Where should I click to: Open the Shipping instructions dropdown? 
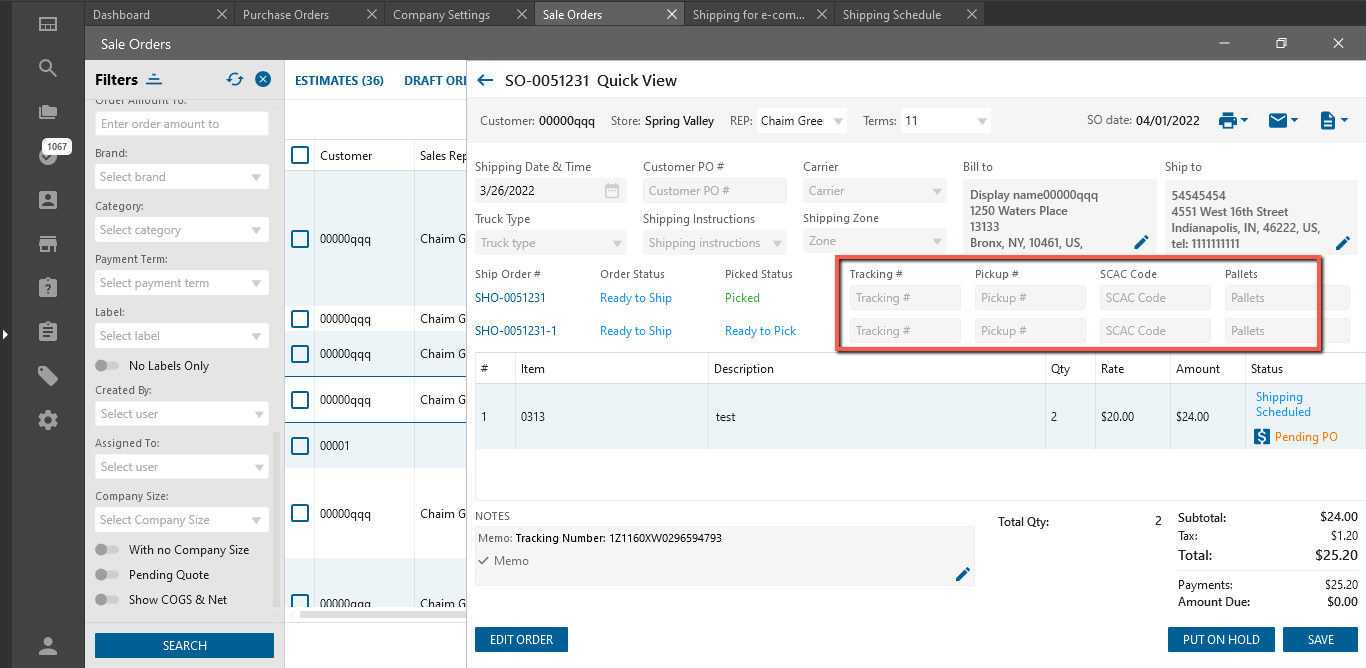pyautogui.click(x=715, y=243)
